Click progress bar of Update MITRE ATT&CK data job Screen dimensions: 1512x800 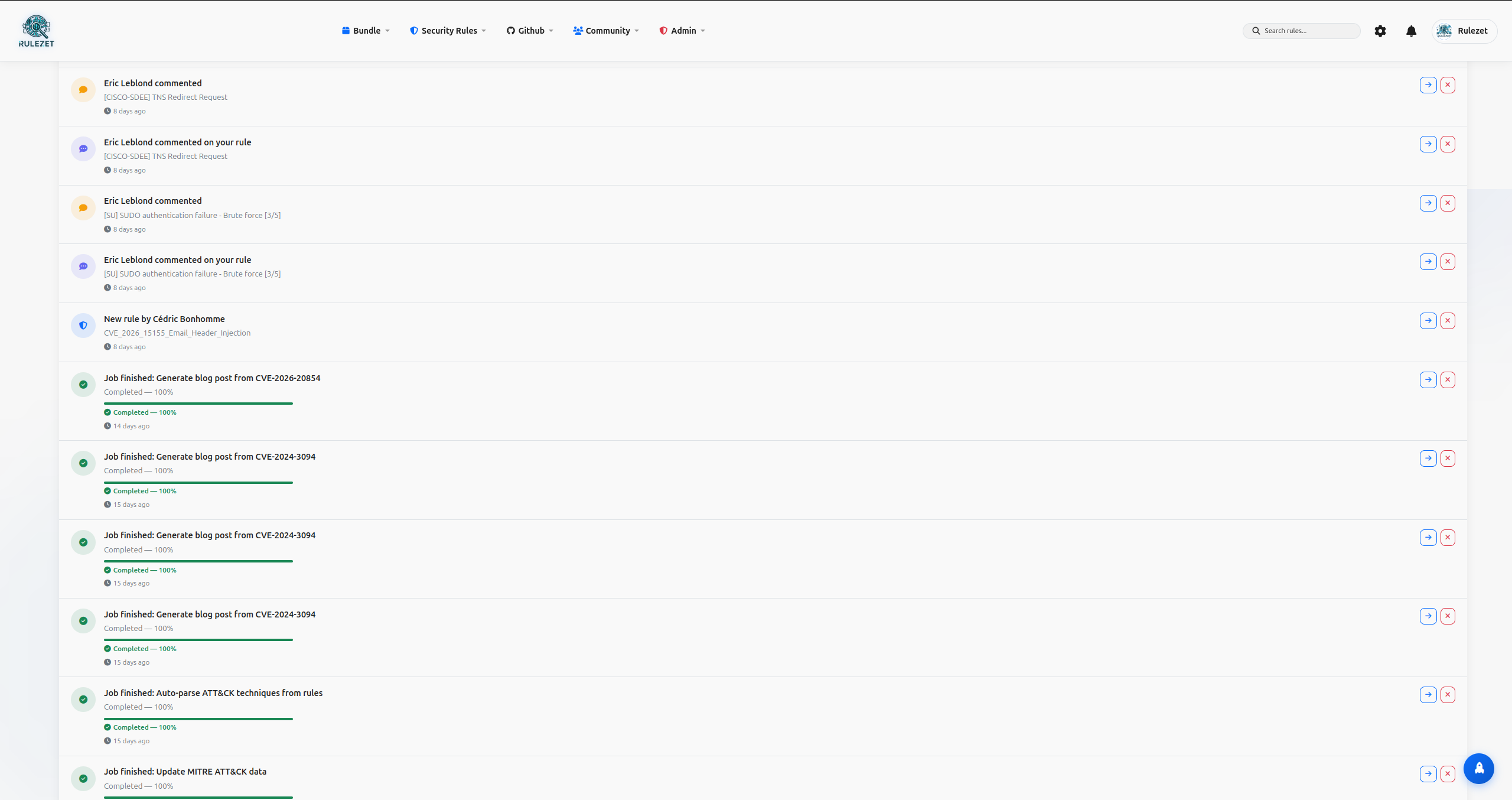click(x=198, y=798)
